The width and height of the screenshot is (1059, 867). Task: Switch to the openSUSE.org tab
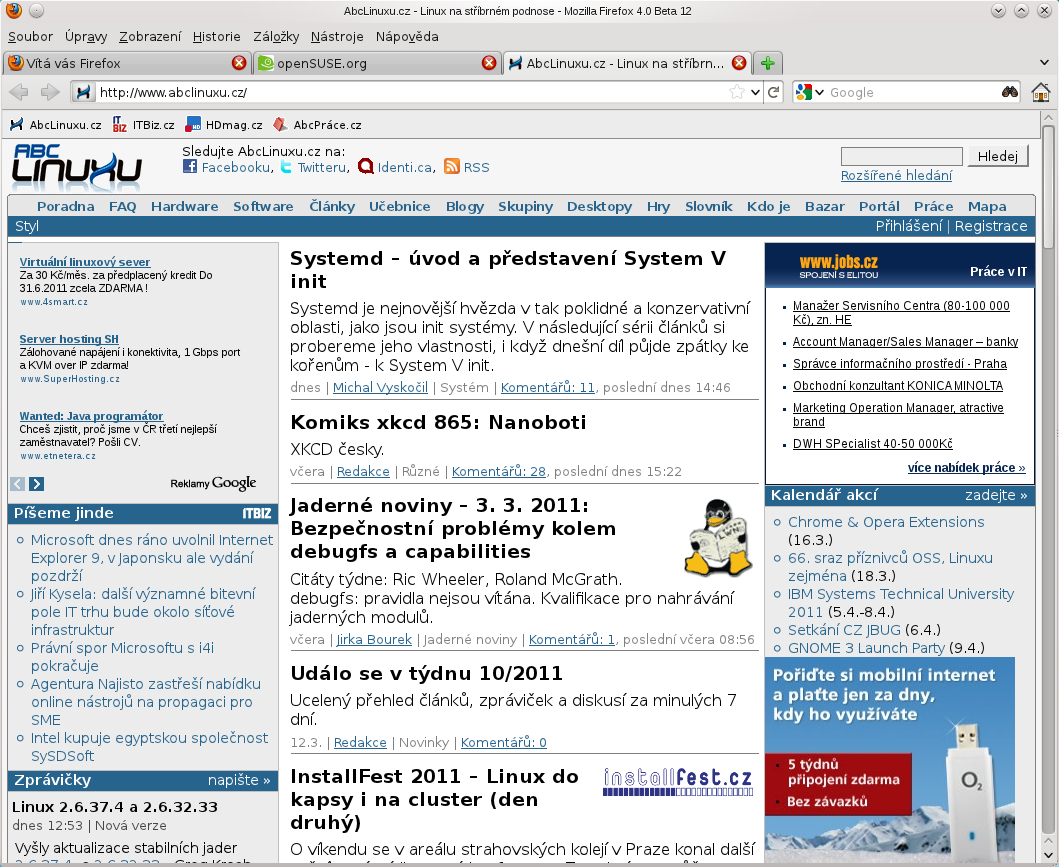tap(377, 63)
